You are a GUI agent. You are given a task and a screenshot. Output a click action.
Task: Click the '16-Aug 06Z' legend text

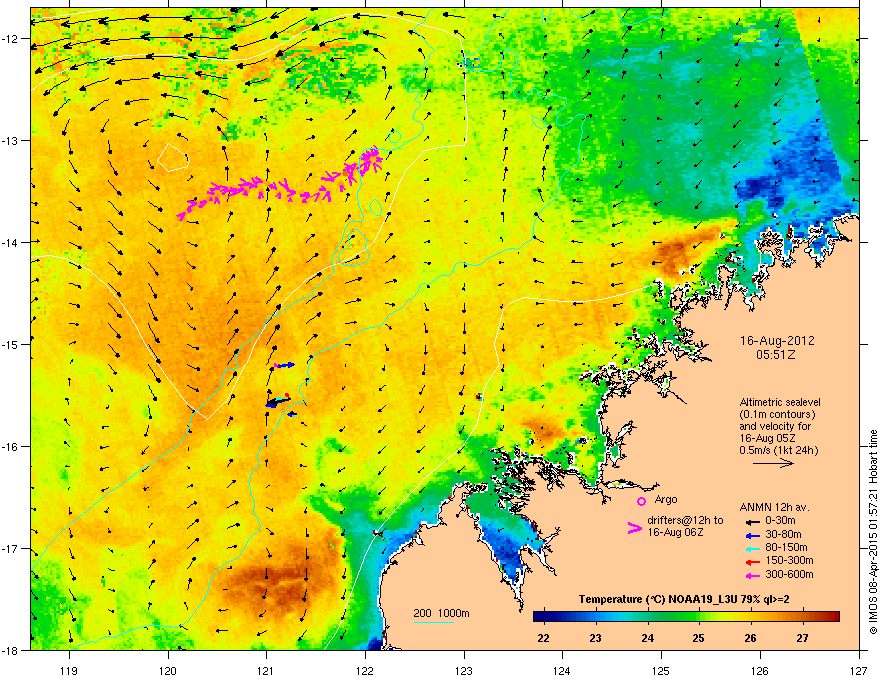(675, 532)
